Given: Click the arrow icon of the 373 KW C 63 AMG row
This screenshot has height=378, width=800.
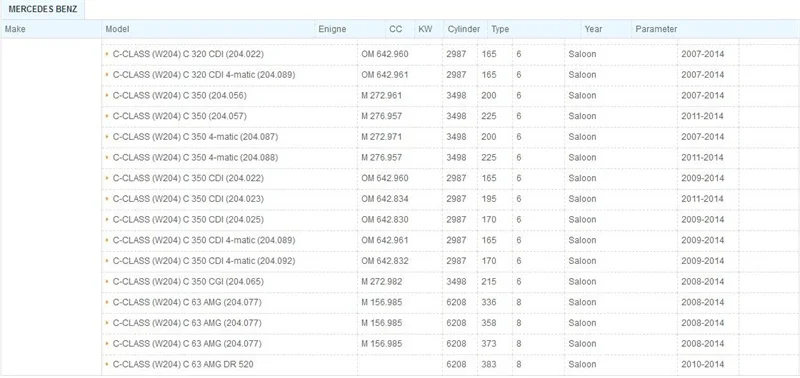Looking at the screenshot, I should click(107, 343).
